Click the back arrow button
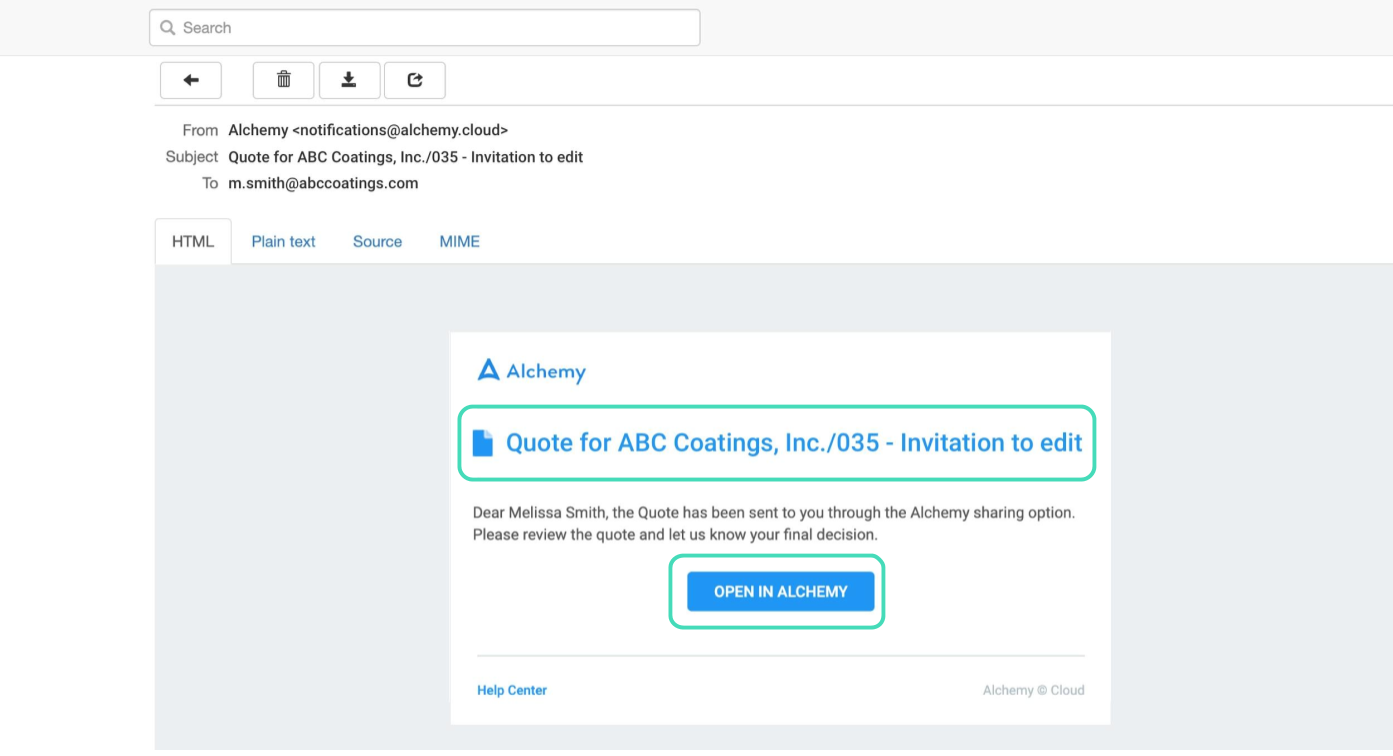Image resolution: width=1393 pixels, height=756 pixels. coord(191,80)
